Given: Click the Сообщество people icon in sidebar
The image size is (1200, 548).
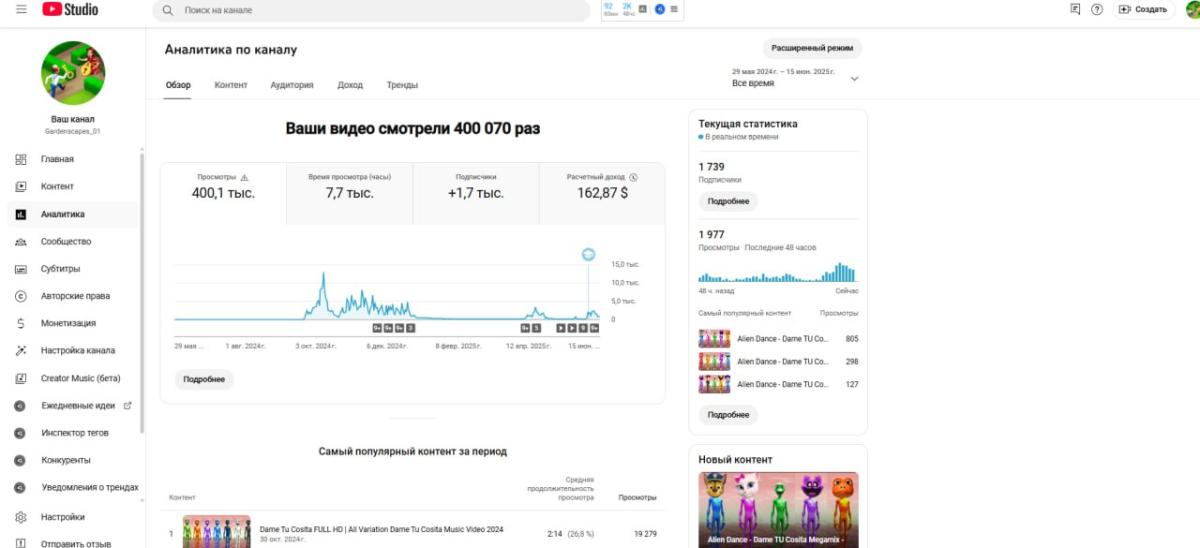Looking at the screenshot, I should [21, 241].
